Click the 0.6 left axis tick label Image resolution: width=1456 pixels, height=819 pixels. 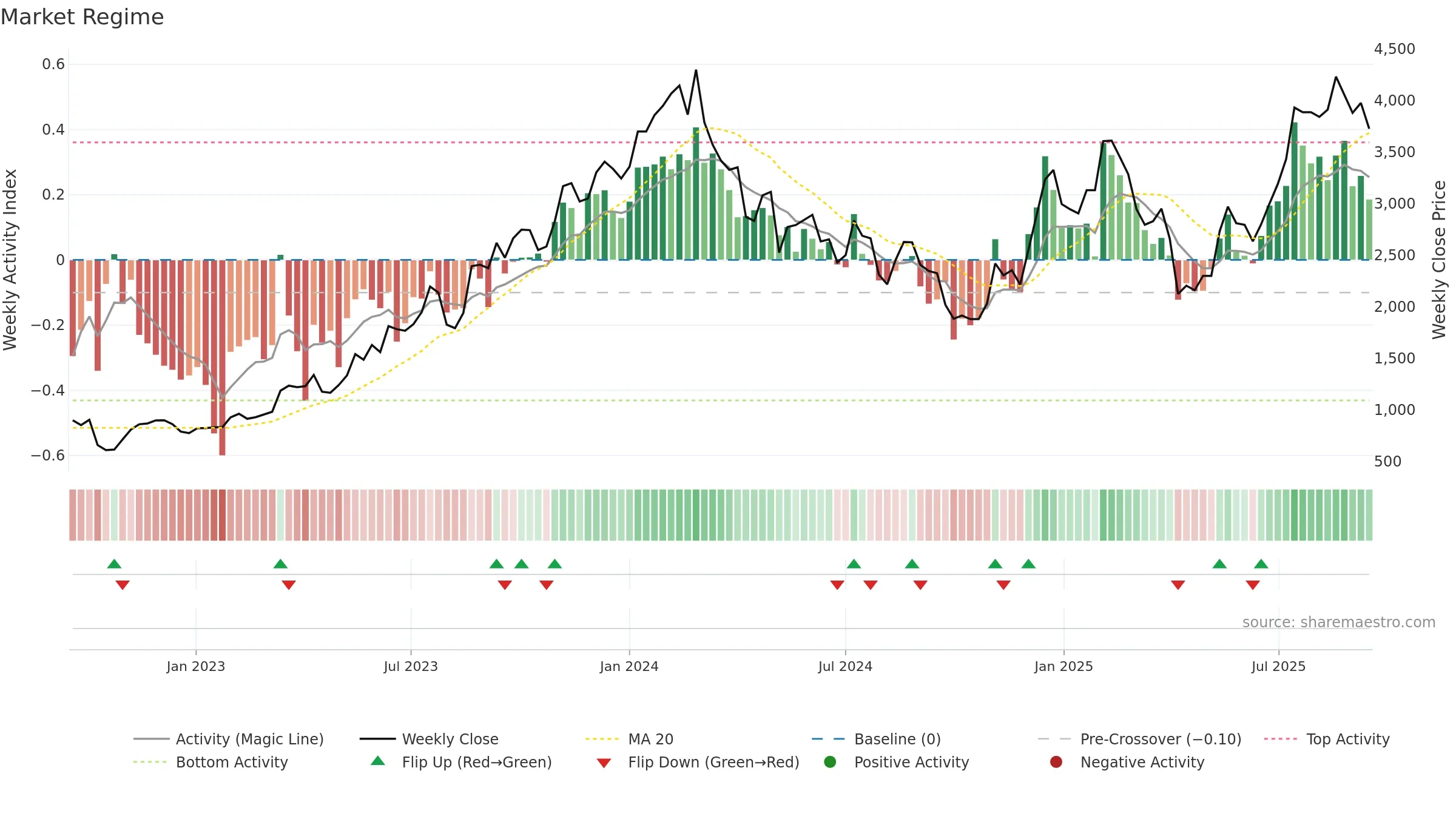tap(53, 64)
